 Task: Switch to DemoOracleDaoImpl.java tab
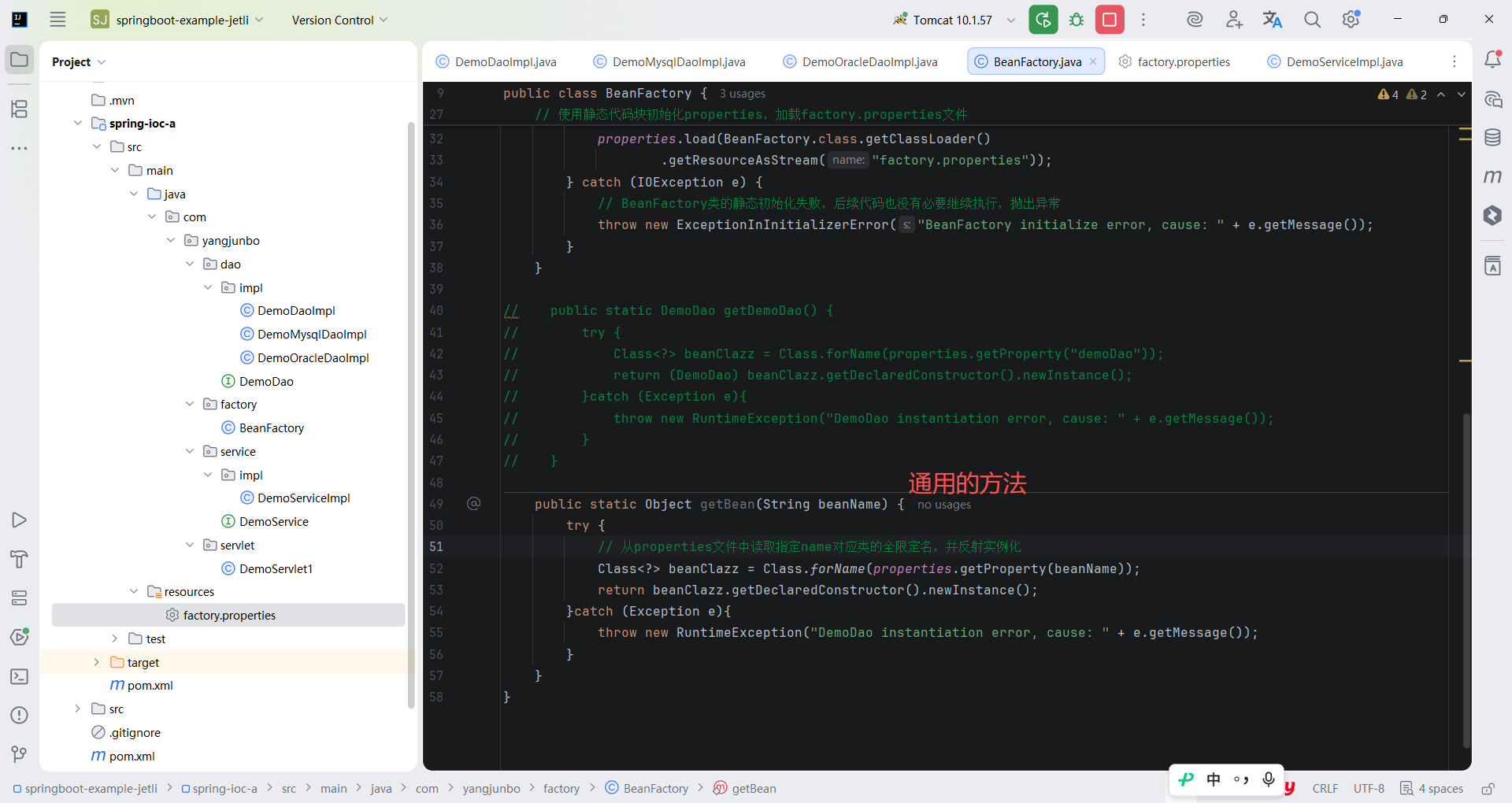[861, 62]
